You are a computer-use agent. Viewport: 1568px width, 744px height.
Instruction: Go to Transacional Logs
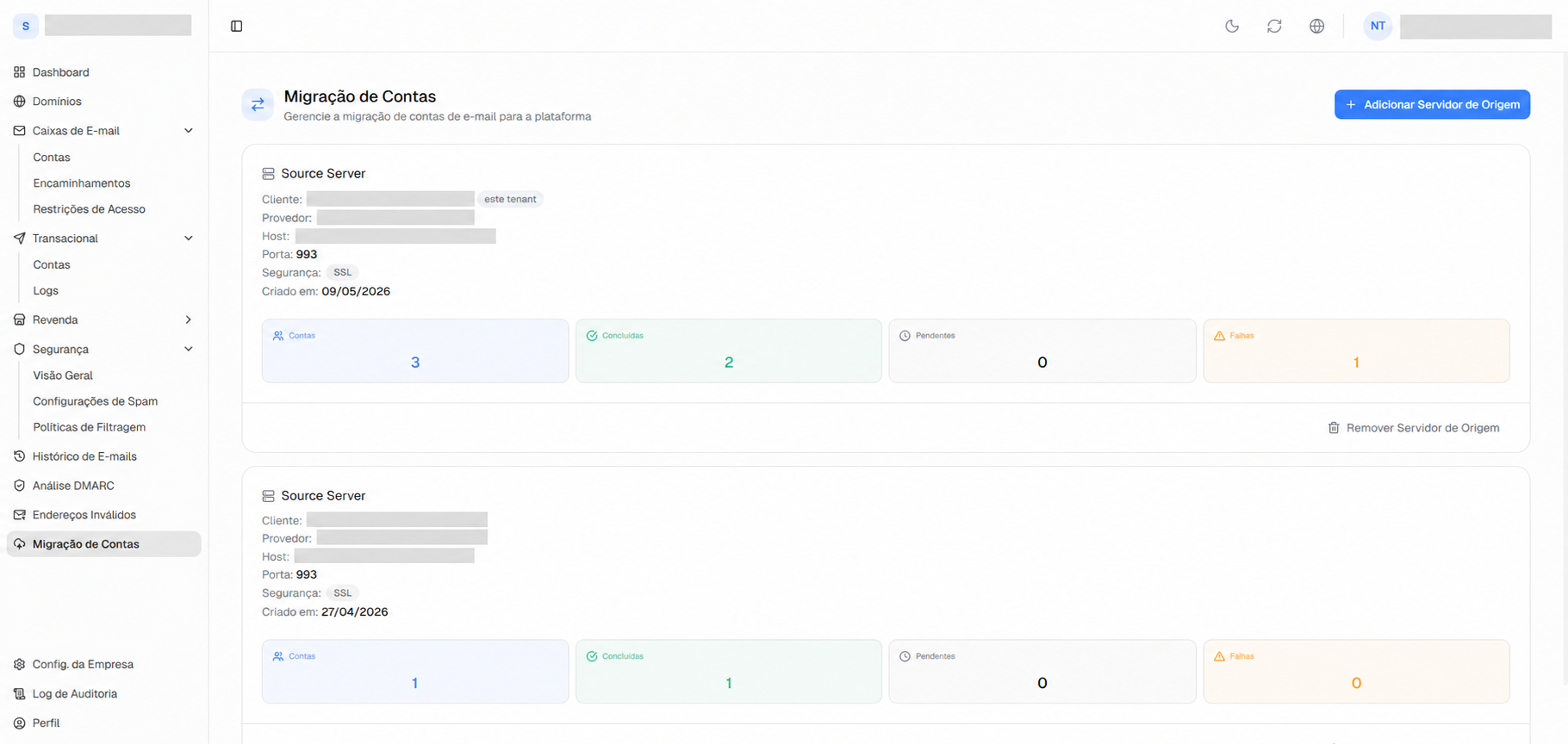[46, 291]
